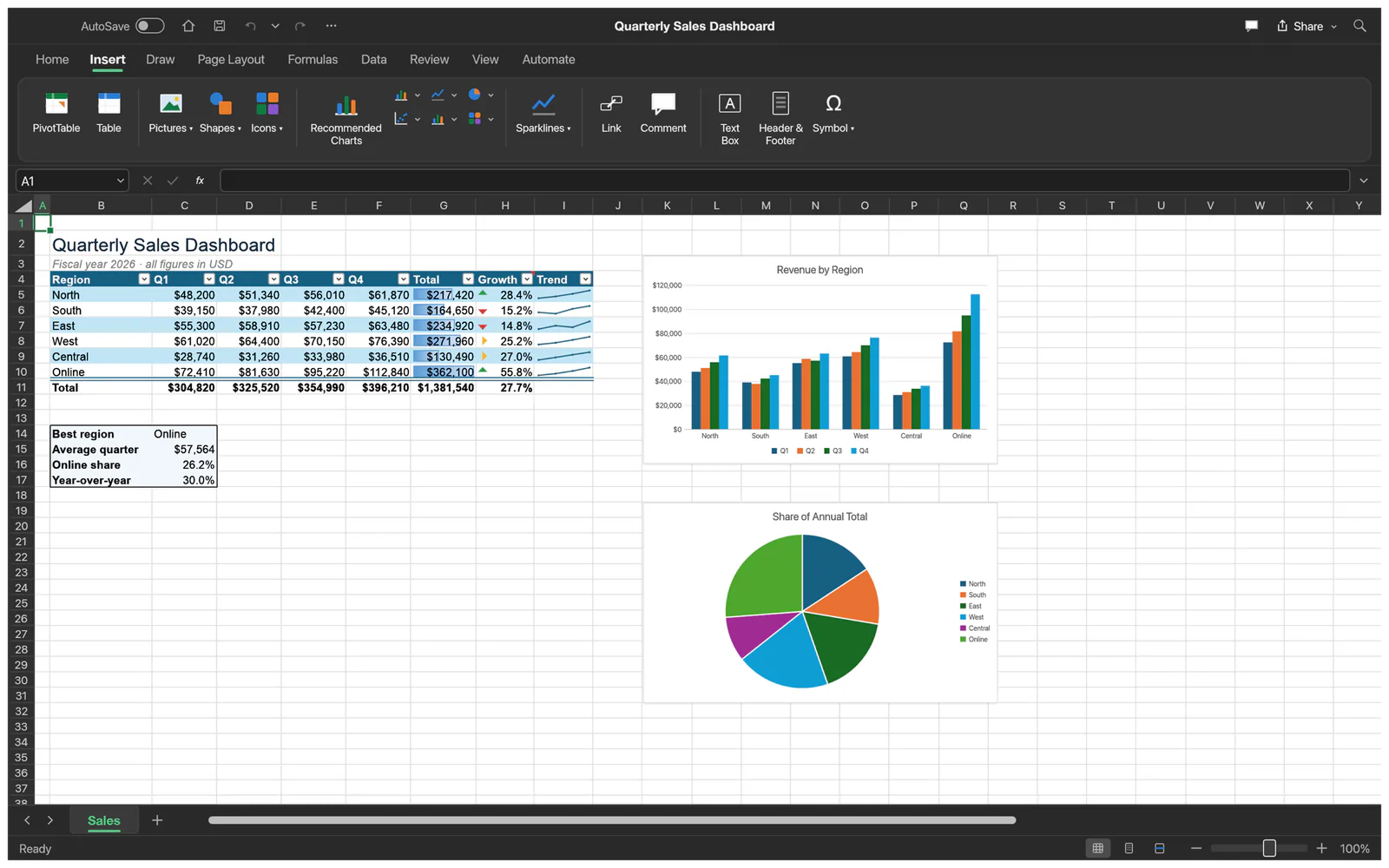Toggle Normal grid view button
The image size is (1389, 868).
1097,848
